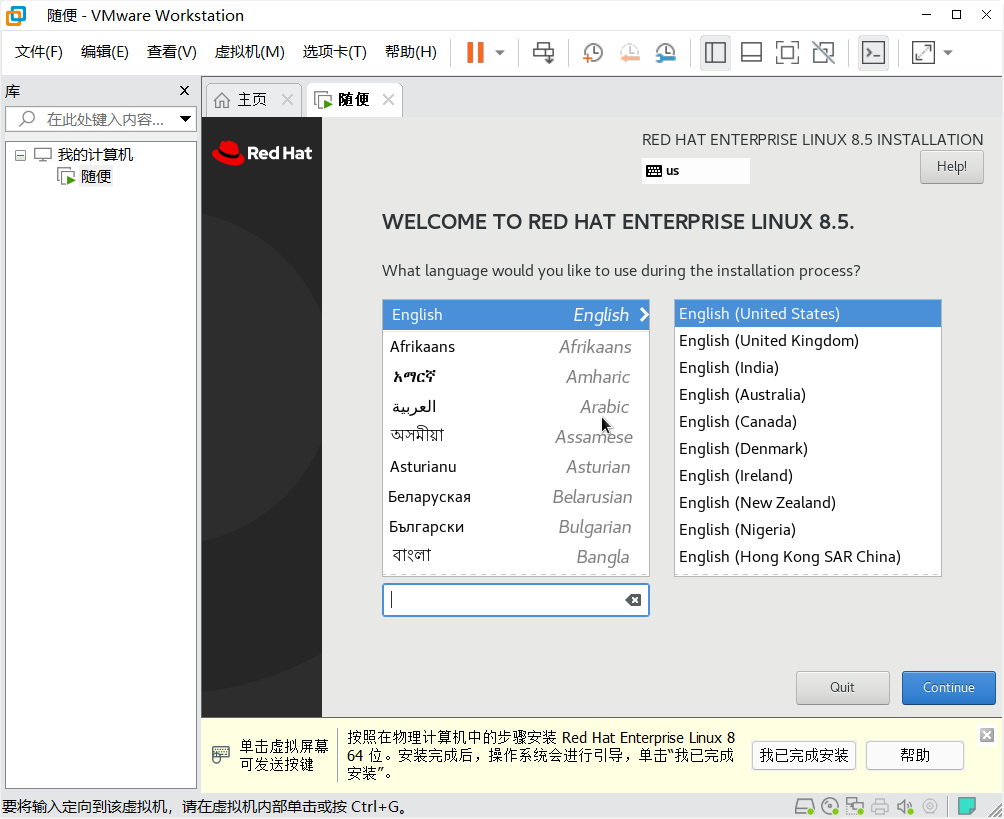Viewport: 1004px width, 819px height.
Task: Select English (Ireland) locale
Action: point(807,475)
